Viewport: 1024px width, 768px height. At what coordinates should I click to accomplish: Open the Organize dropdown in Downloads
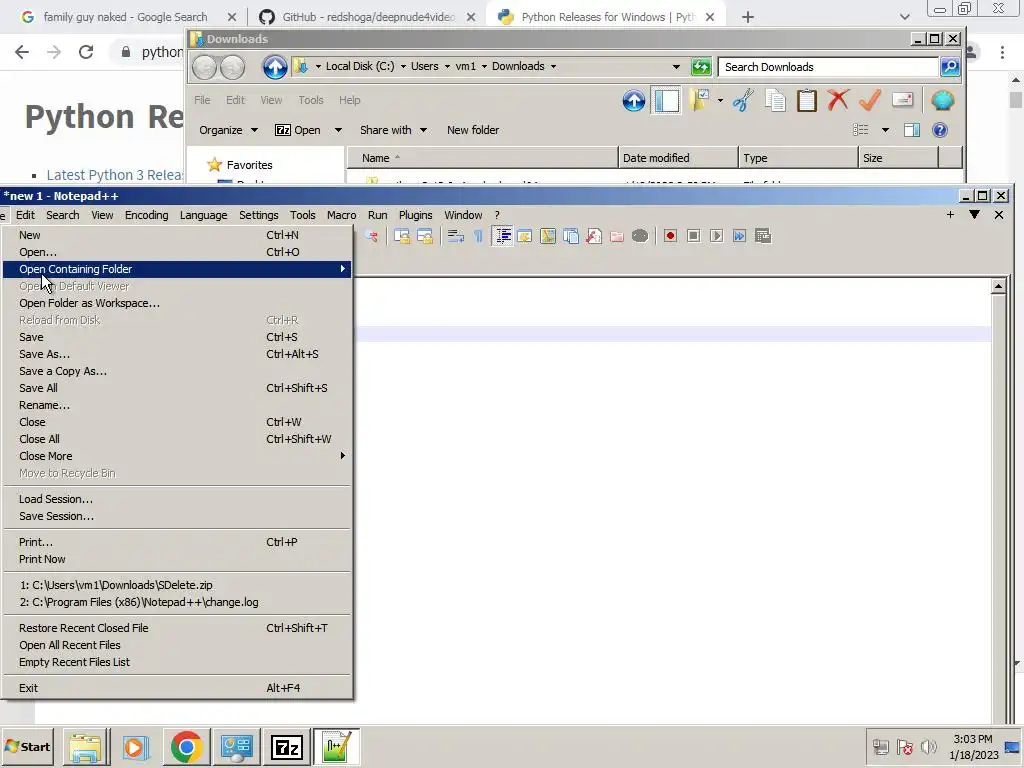click(228, 130)
